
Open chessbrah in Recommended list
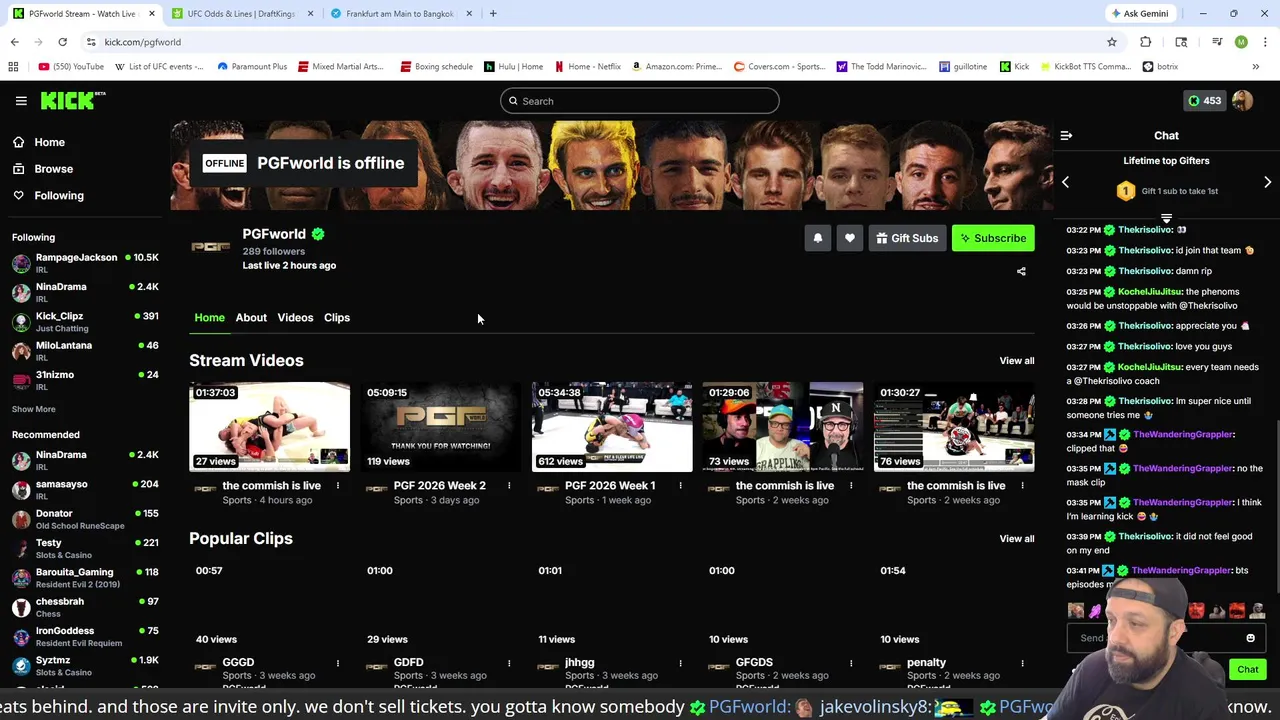pos(85,607)
